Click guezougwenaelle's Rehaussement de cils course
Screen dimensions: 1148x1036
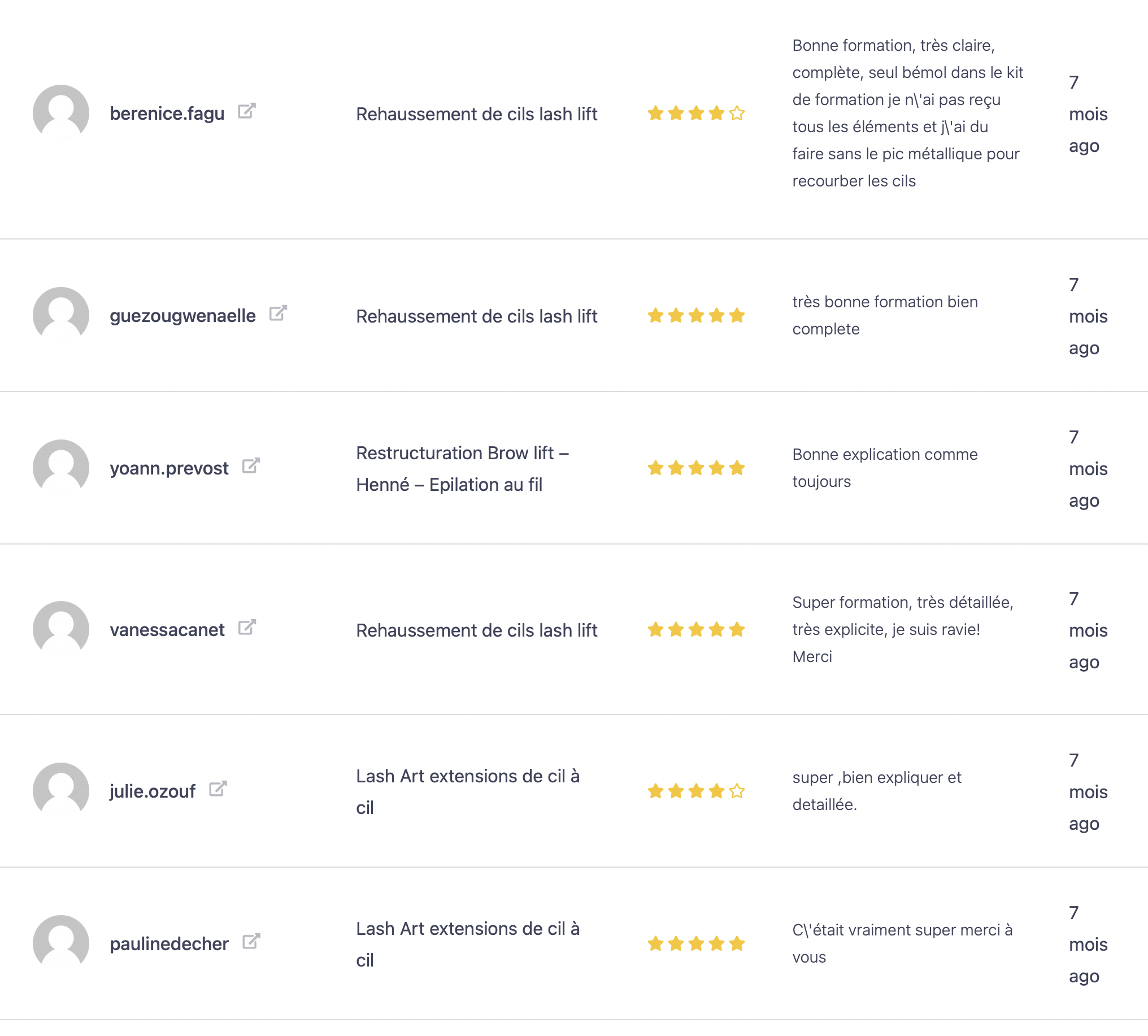476,316
